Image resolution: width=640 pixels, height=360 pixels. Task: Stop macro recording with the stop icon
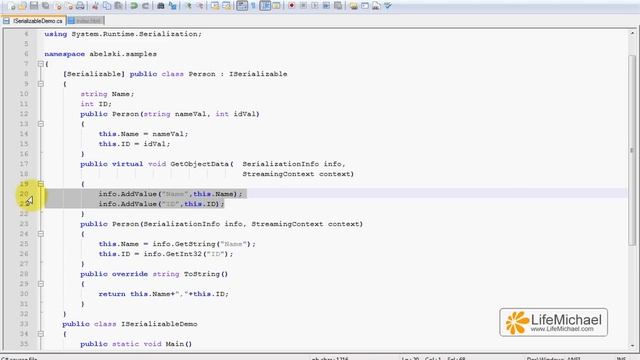point(303,6)
